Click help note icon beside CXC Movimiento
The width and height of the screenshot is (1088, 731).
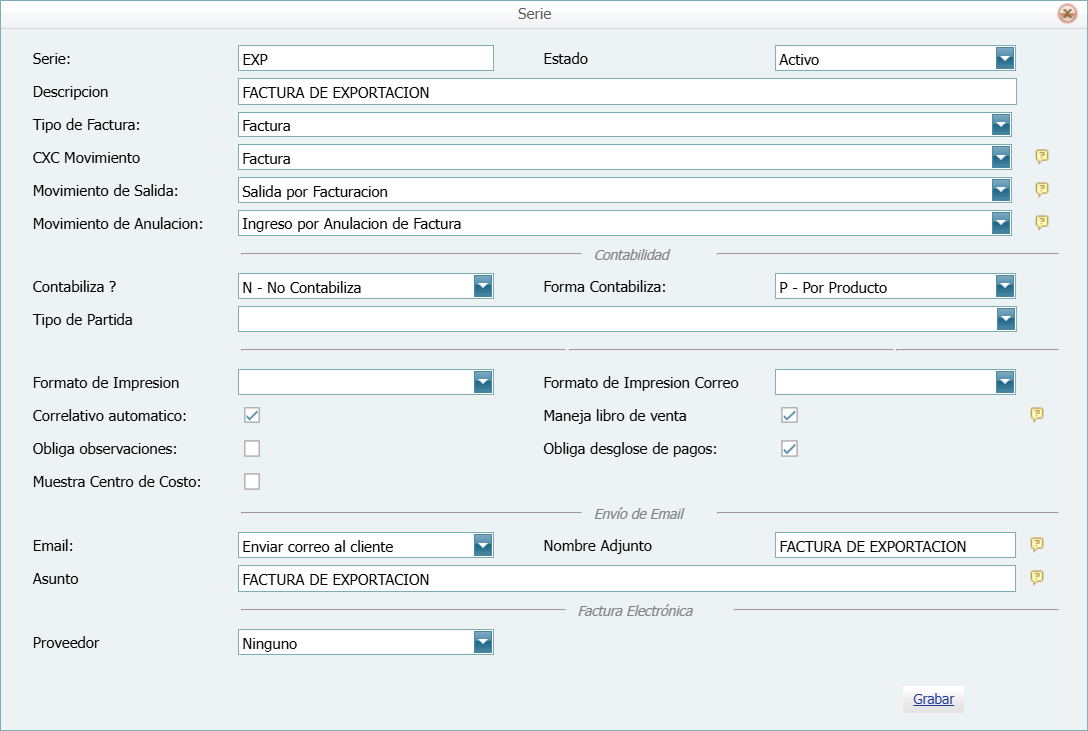1041,157
